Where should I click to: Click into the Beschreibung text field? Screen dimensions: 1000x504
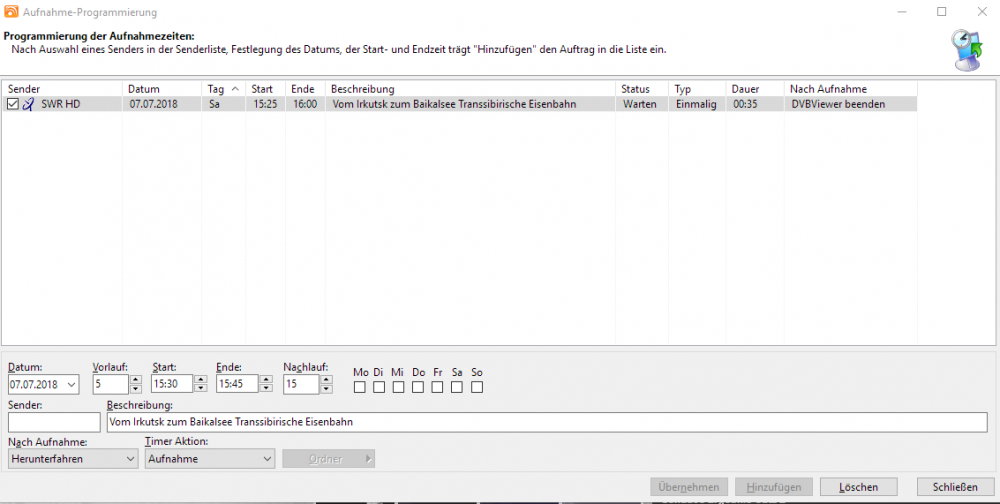coord(547,422)
